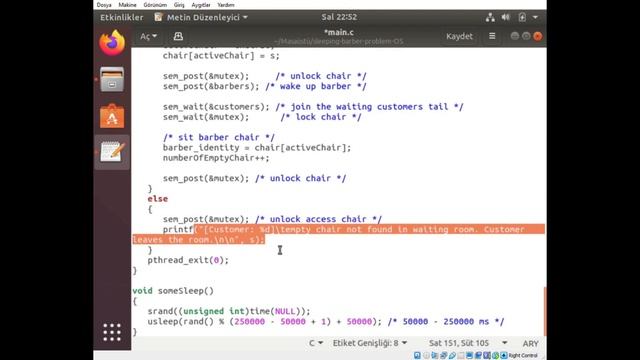
Task: Open Giriş menu in VirtualBox menu bar
Action: [179, 5]
